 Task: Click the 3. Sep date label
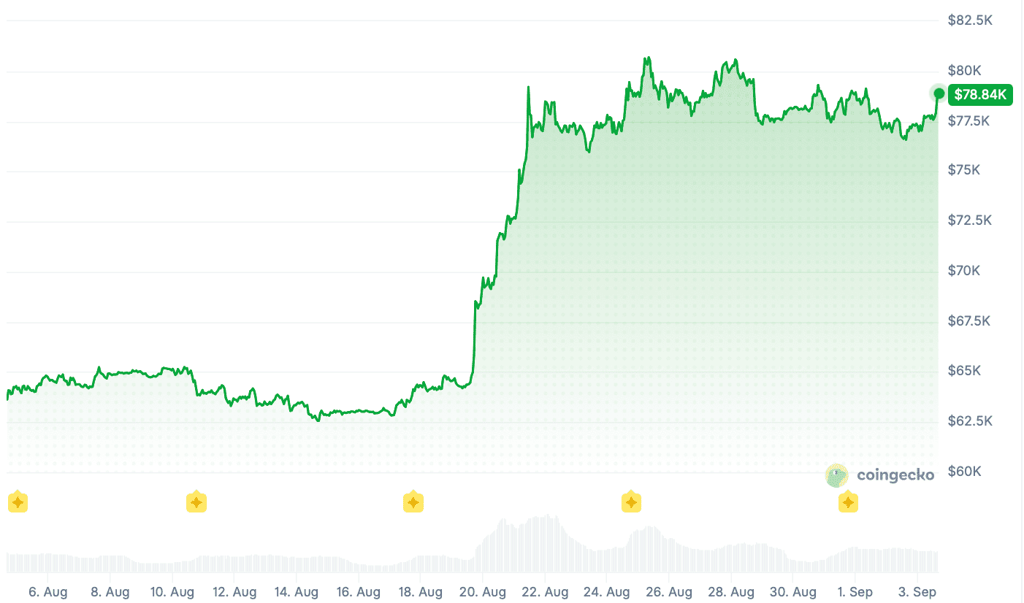[x=917, y=592]
